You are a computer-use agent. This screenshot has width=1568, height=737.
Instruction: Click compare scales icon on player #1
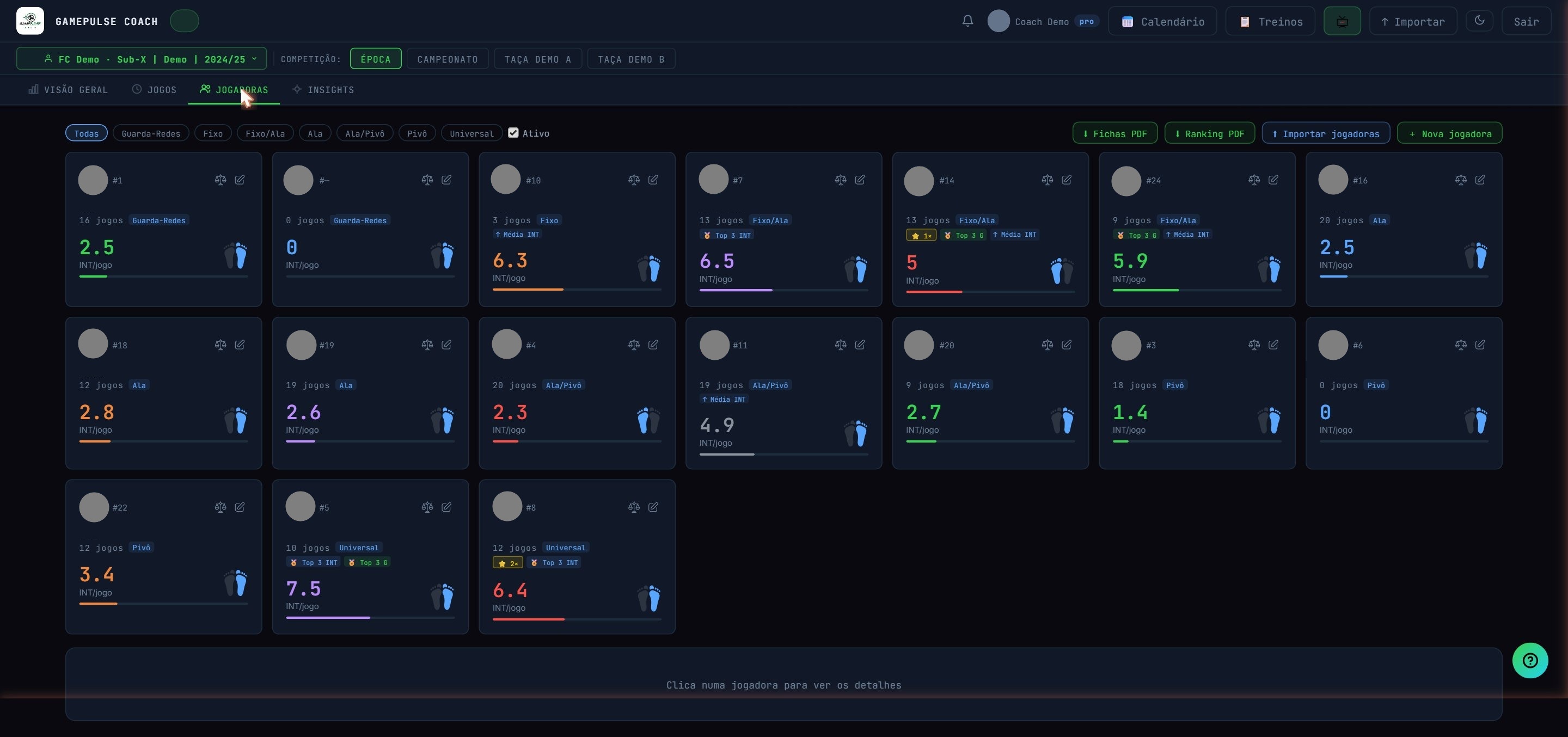220,180
